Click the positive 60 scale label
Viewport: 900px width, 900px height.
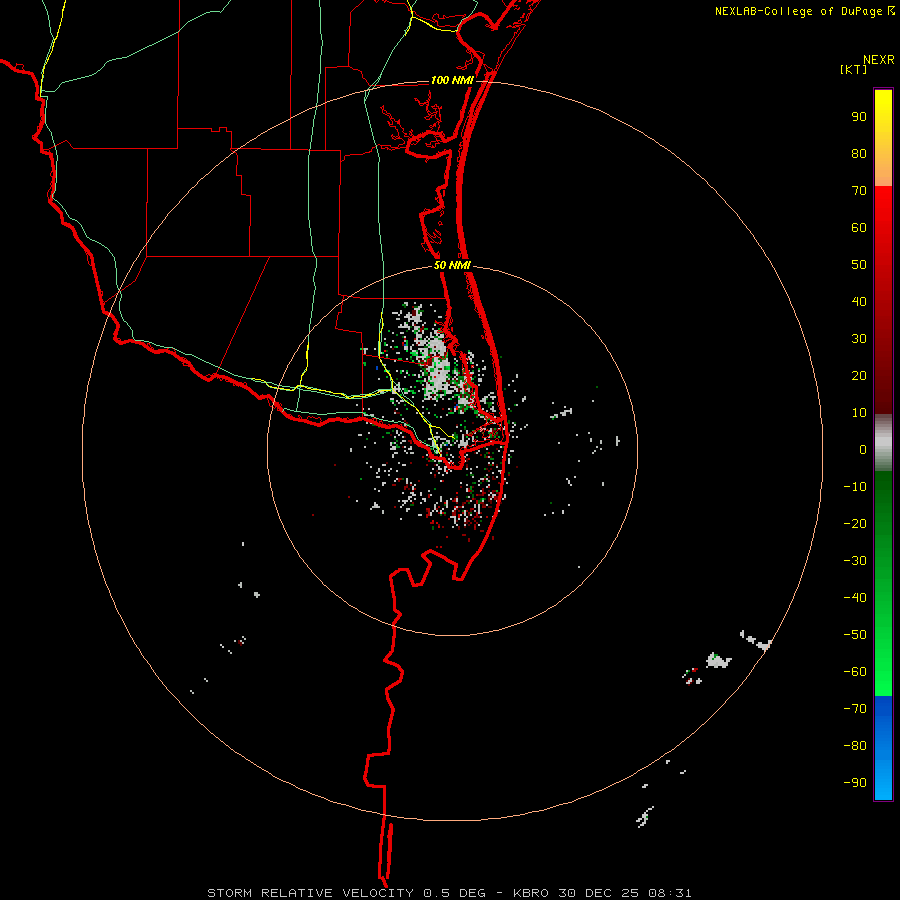click(859, 228)
